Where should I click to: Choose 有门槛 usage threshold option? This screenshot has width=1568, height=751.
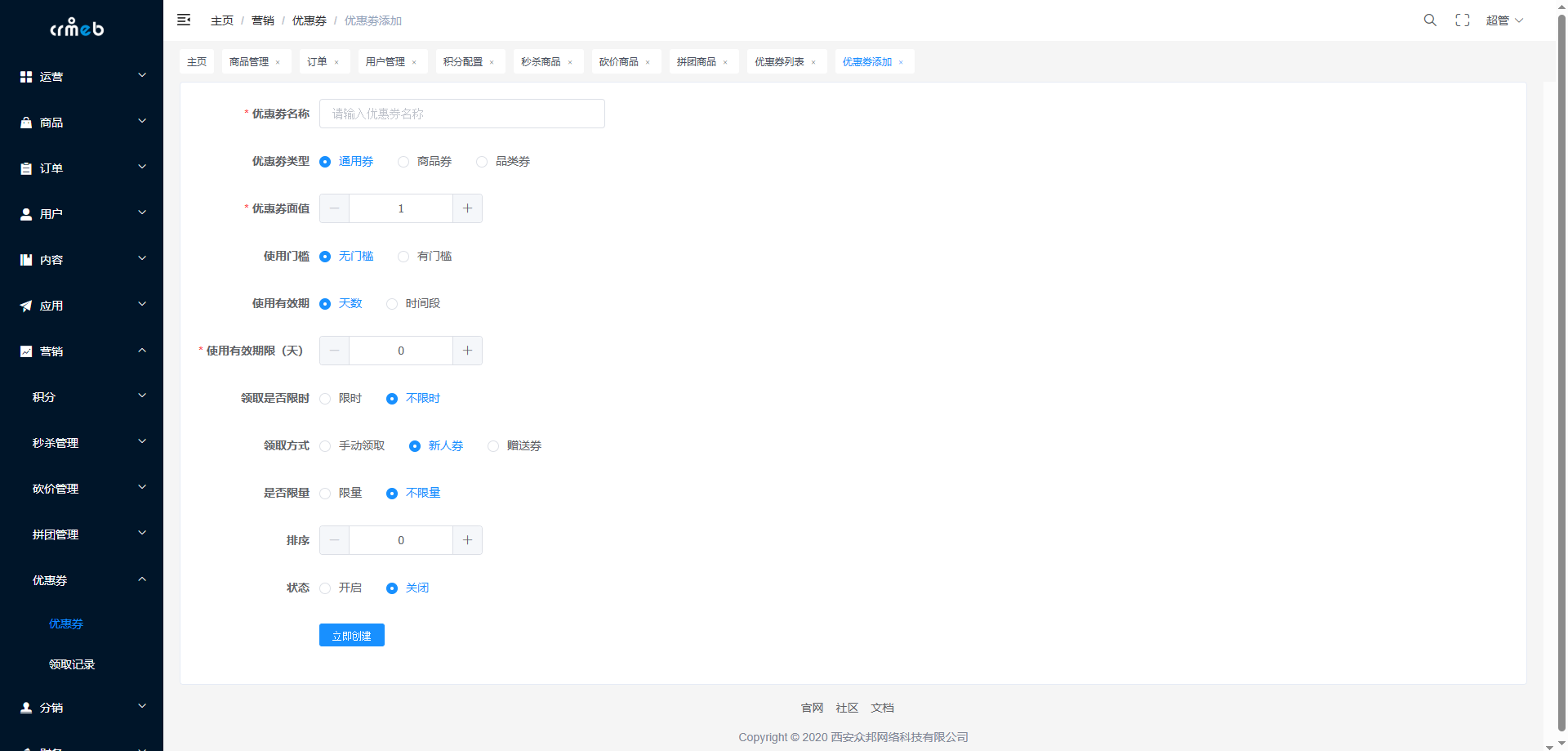pos(403,257)
